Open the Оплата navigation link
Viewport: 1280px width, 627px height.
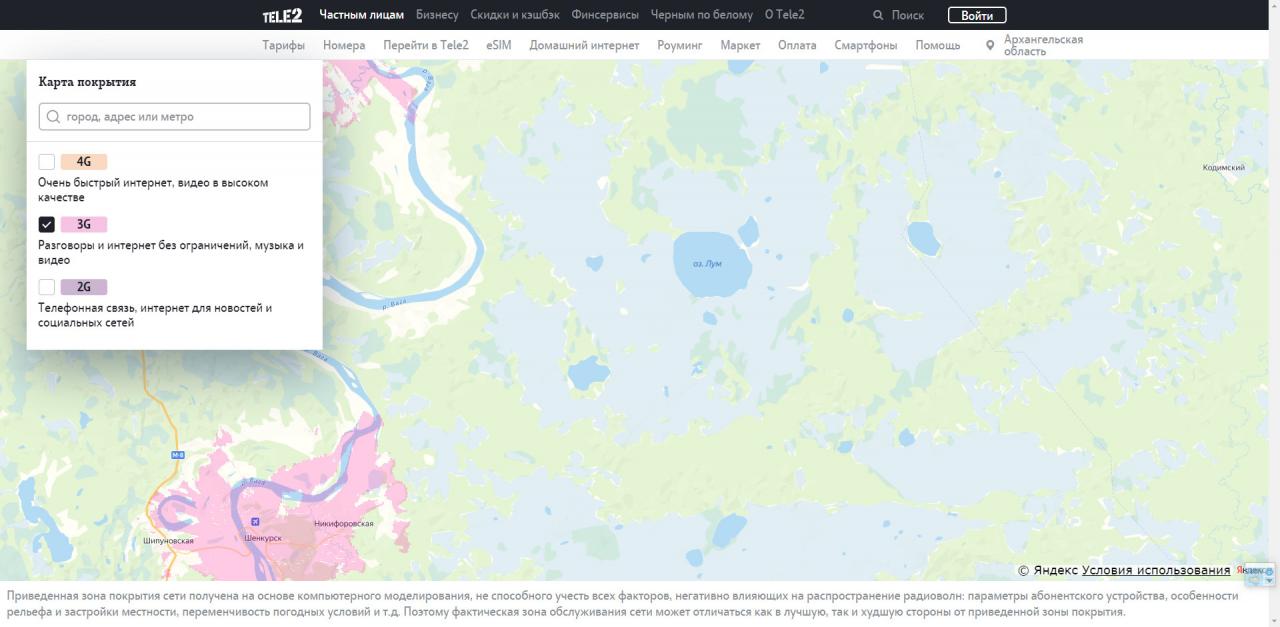pyautogui.click(x=797, y=45)
